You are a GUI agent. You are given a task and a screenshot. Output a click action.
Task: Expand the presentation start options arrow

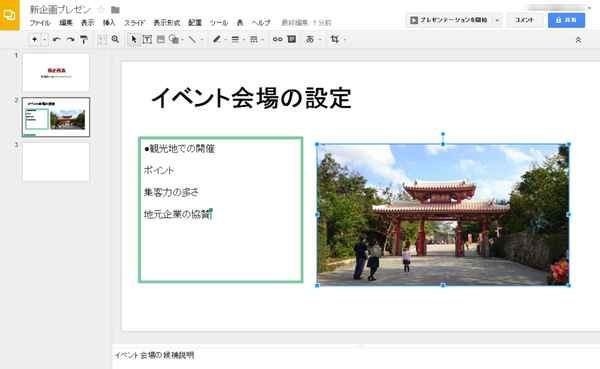pyautogui.click(x=497, y=20)
